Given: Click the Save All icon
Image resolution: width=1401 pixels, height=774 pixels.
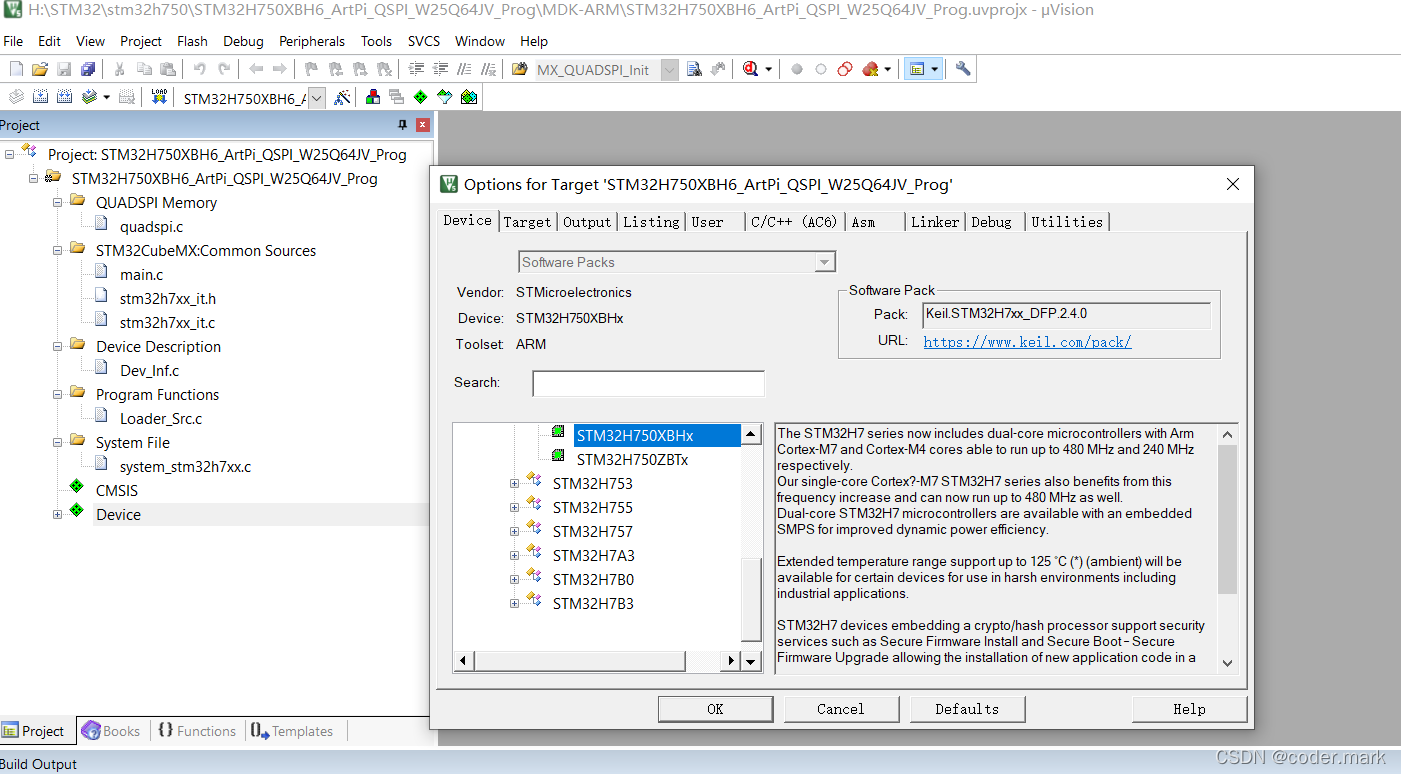Looking at the screenshot, I should pyautogui.click(x=88, y=69).
